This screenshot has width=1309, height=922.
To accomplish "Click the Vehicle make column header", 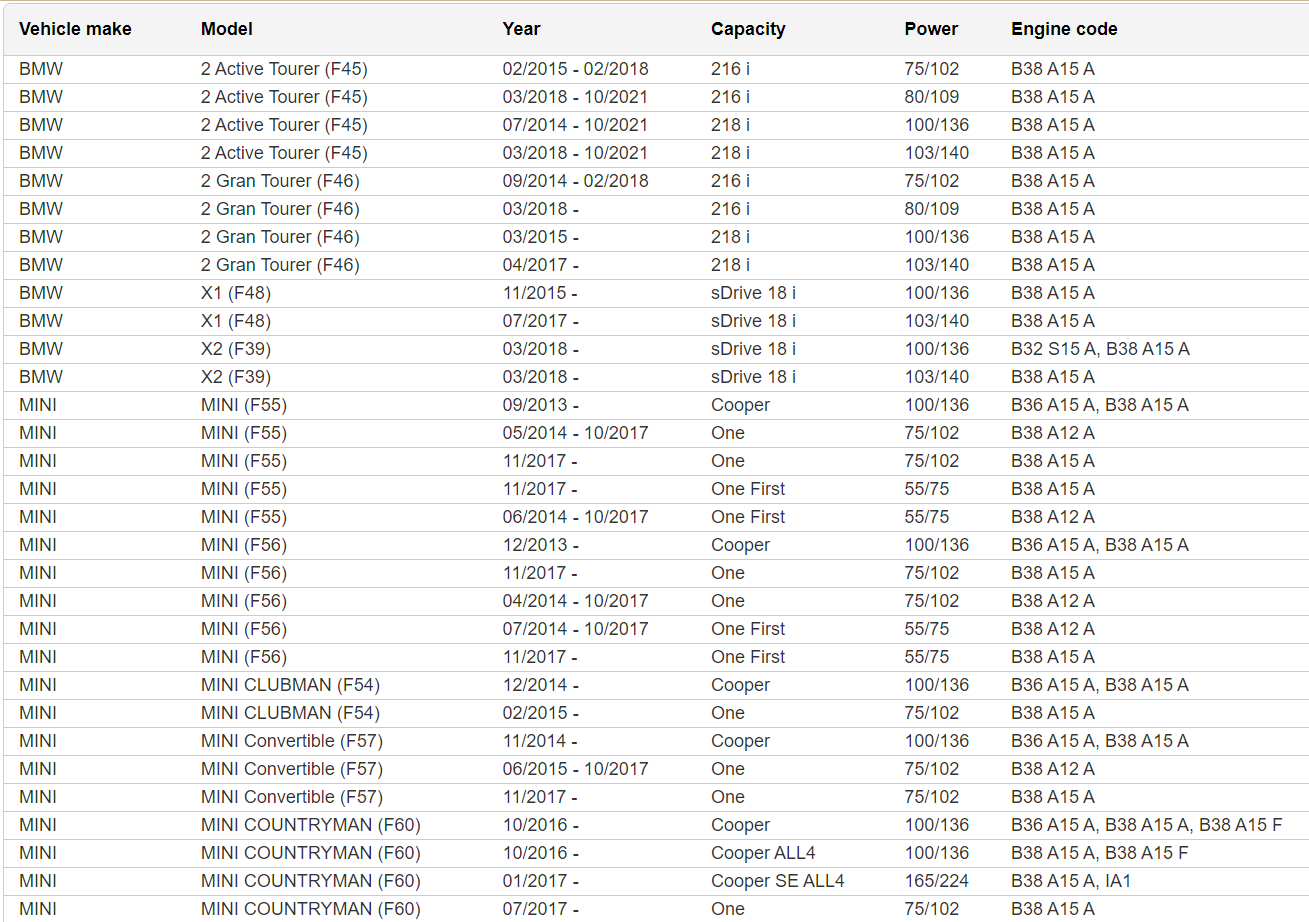I will click(75, 29).
